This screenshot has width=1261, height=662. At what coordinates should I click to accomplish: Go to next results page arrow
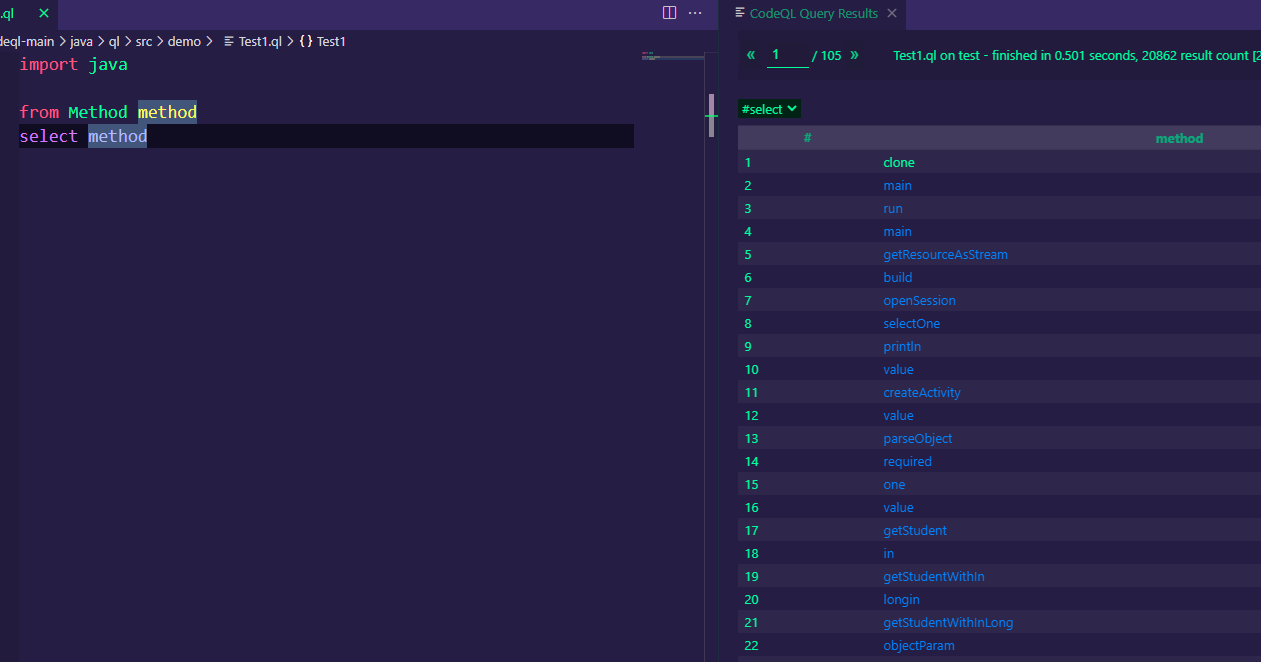coord(854,55)
